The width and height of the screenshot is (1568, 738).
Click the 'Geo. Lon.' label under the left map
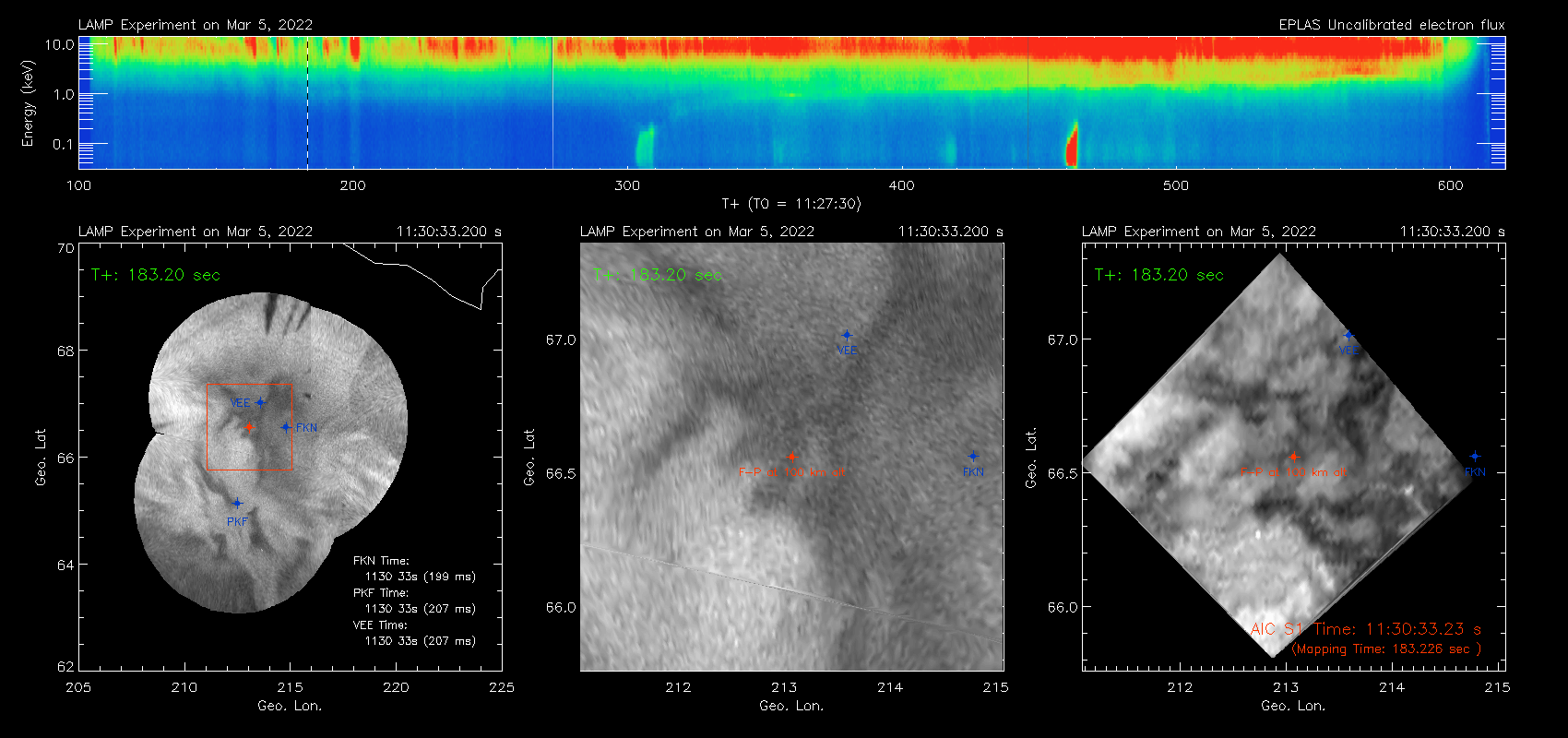290,706
